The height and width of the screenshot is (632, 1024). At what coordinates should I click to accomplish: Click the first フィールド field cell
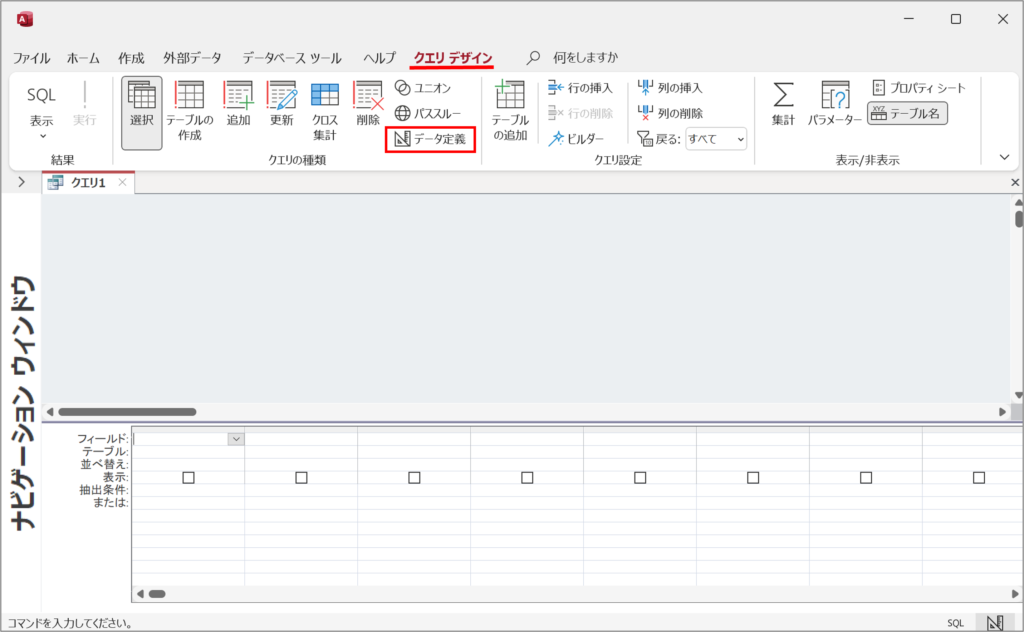pyautogui.click(x=188, y=439)
